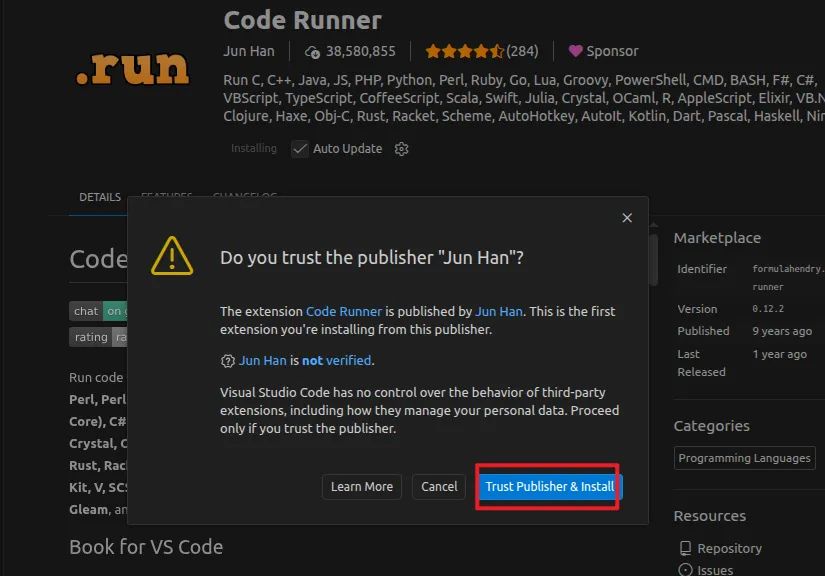
Task: Click the Marketplace section heading
Action: [x=717, y=238]
